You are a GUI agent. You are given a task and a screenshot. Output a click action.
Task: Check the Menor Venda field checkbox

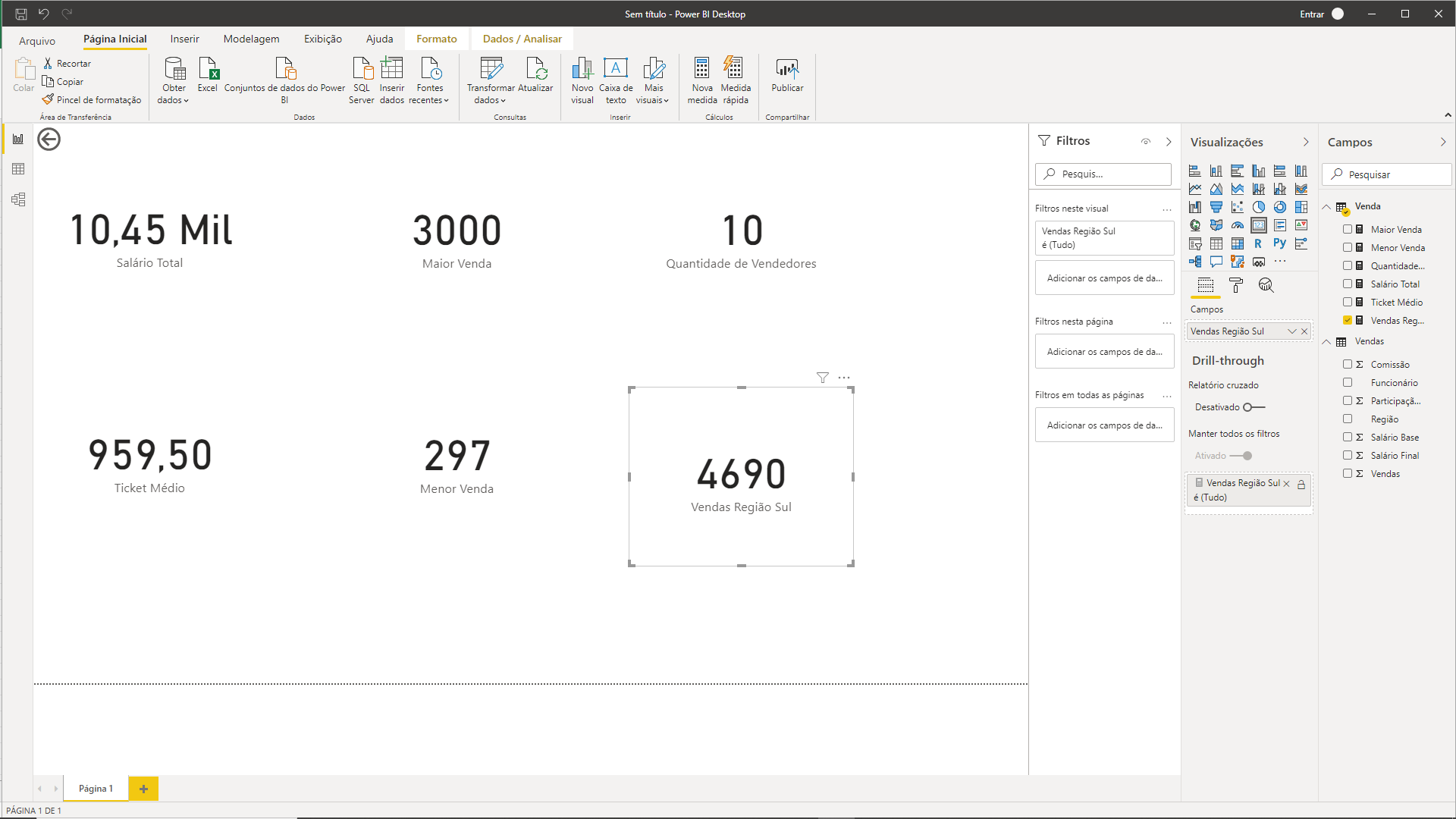pyautogui.click(x=1348, y=247)
